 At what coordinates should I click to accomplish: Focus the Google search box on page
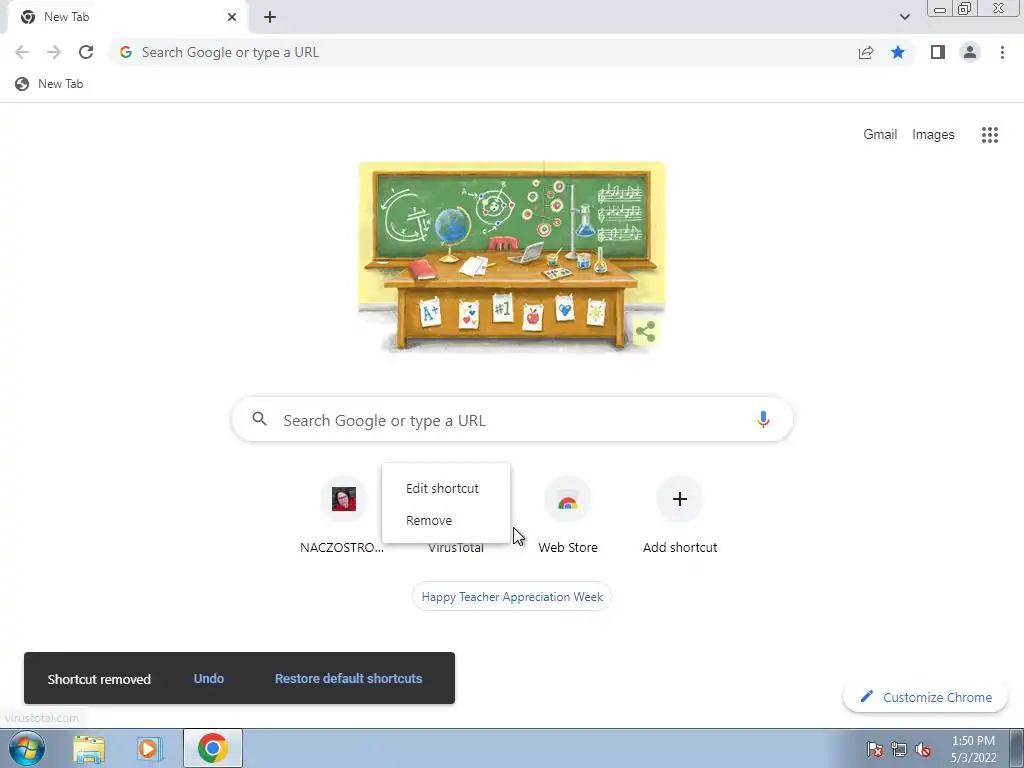click(512, 420)
